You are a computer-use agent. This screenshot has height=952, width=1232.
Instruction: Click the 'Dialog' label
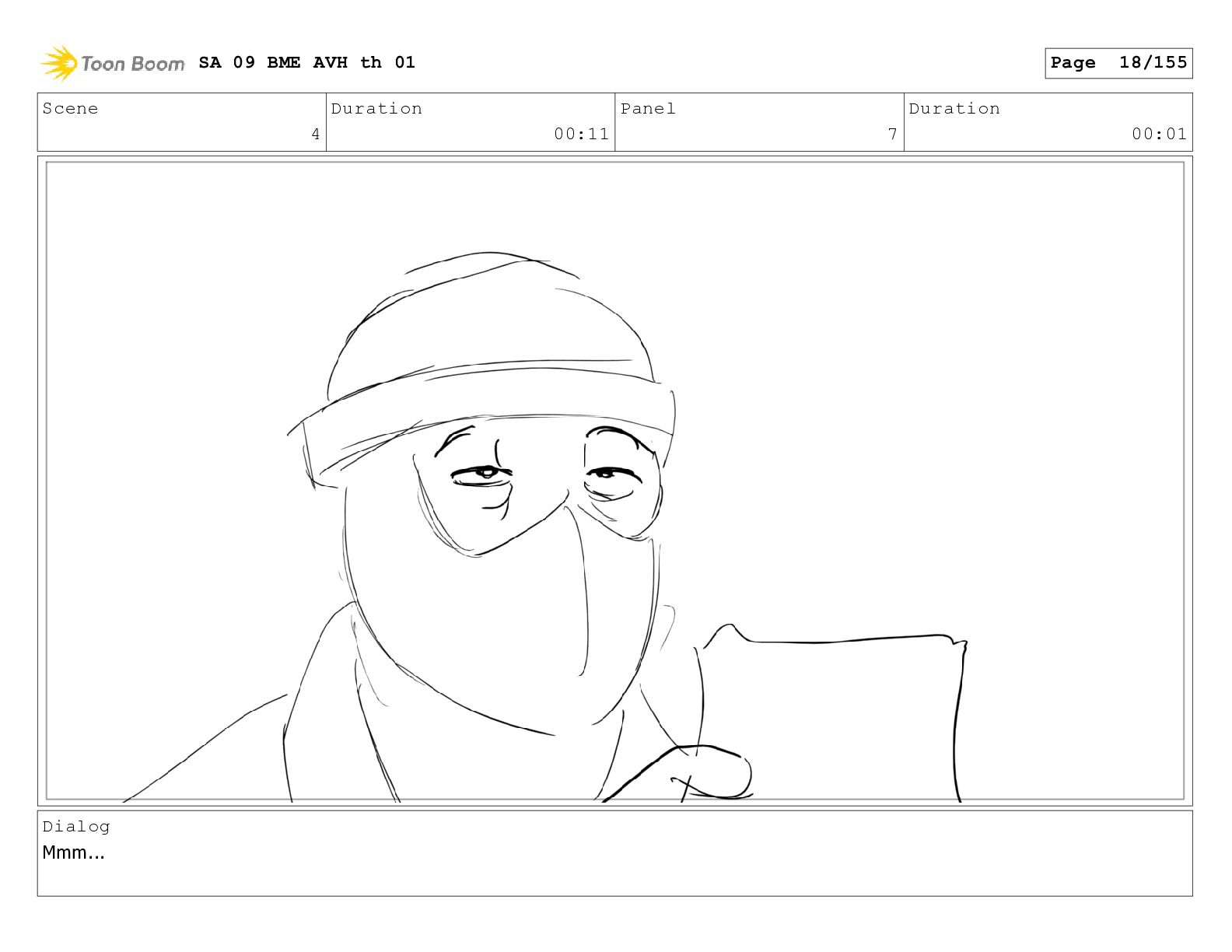click(x=76, y=827)
